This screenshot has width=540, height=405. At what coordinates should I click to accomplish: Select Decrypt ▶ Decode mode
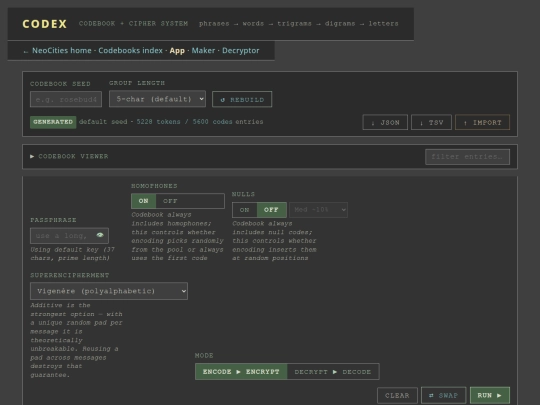(x=333, y=372)
